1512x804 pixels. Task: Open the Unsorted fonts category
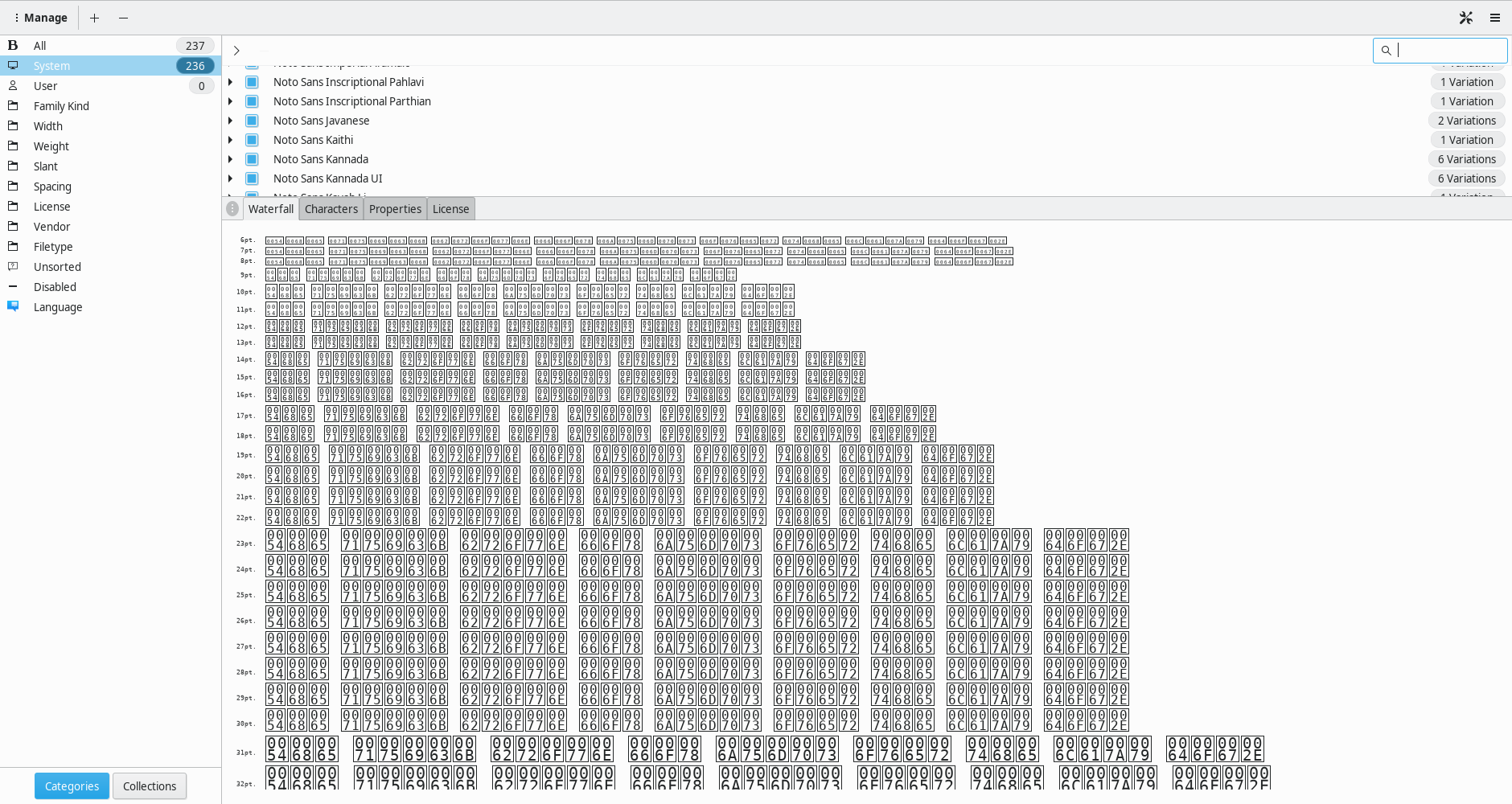click(56, 266)
